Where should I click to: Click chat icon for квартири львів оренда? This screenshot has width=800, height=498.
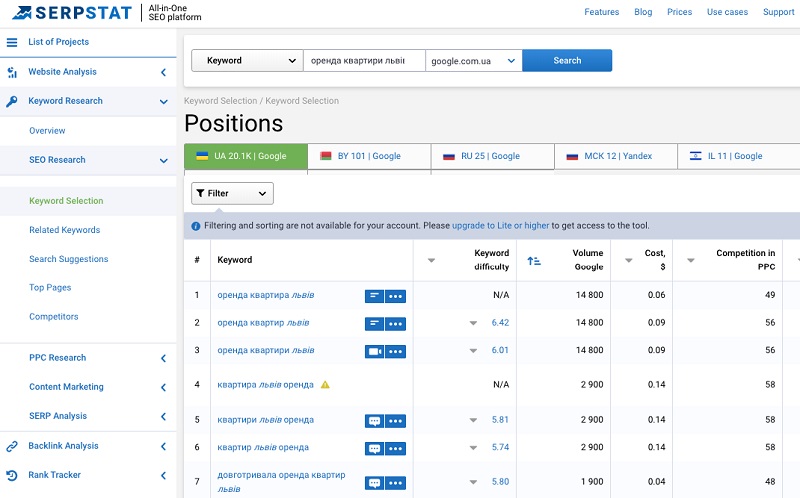coord(374,421)
